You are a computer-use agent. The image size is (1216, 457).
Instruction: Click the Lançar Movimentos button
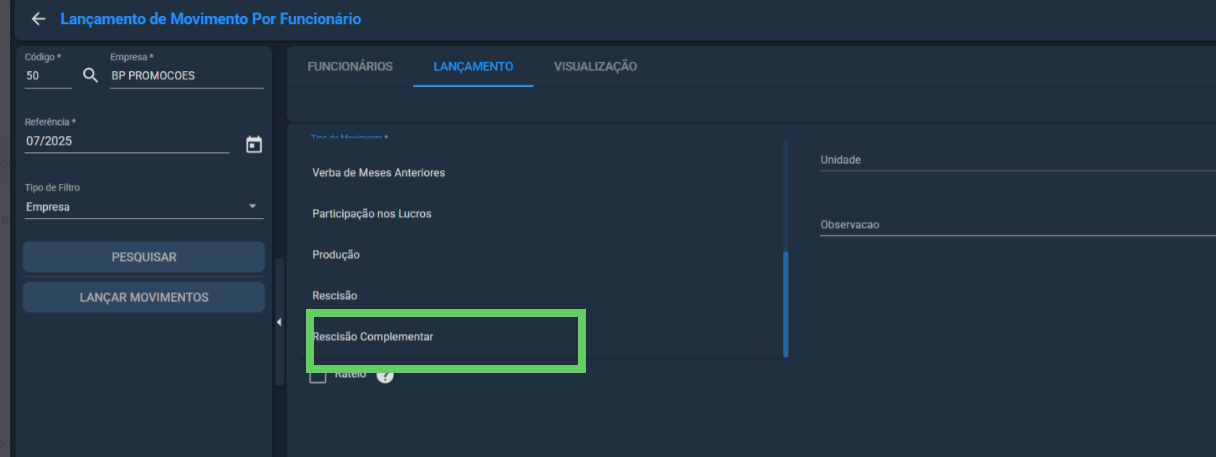coord(144,297)
